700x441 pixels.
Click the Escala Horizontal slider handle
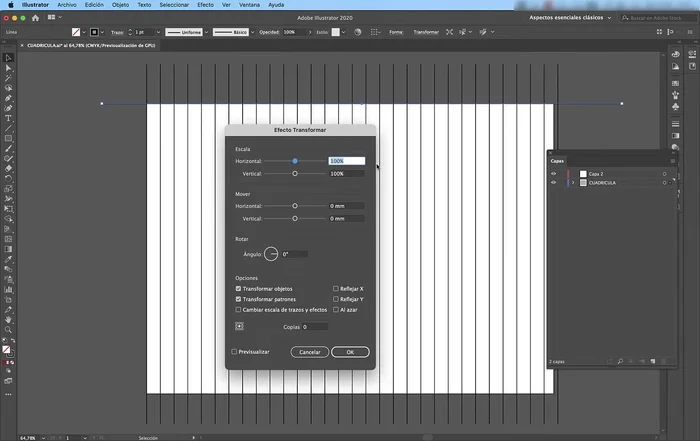(x=295, y=160)
